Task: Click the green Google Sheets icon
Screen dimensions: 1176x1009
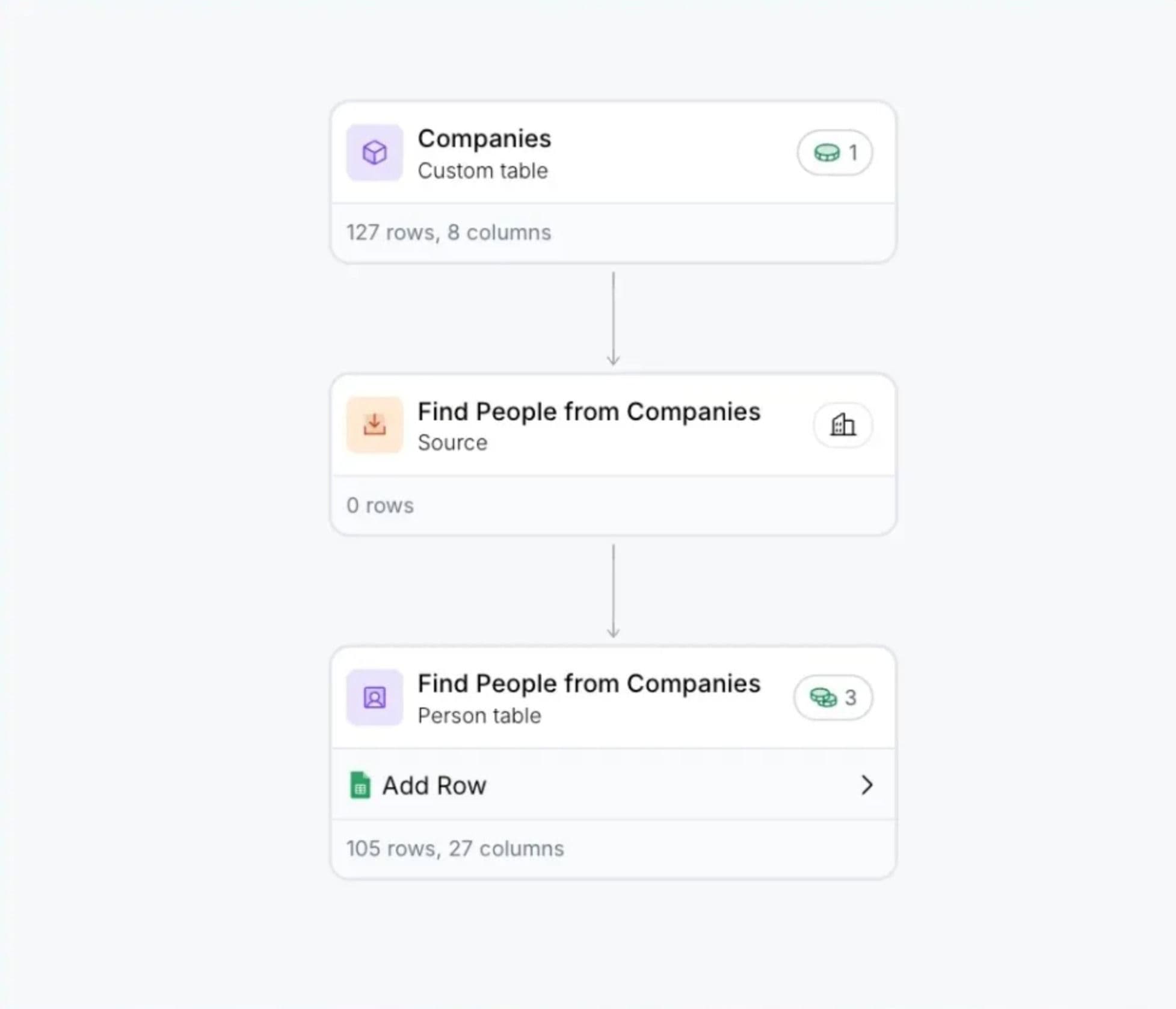Action: click(360, 785)
